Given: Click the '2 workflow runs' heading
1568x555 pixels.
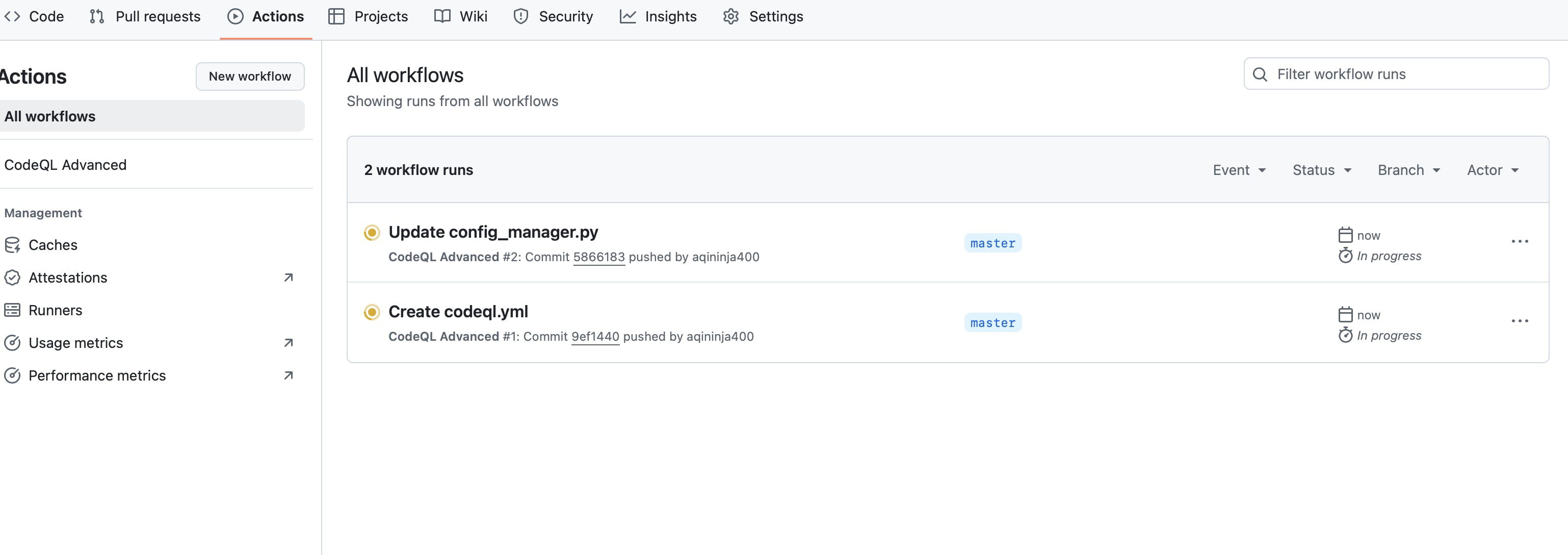Looking at the screenshot, I should tap(418, 170).
